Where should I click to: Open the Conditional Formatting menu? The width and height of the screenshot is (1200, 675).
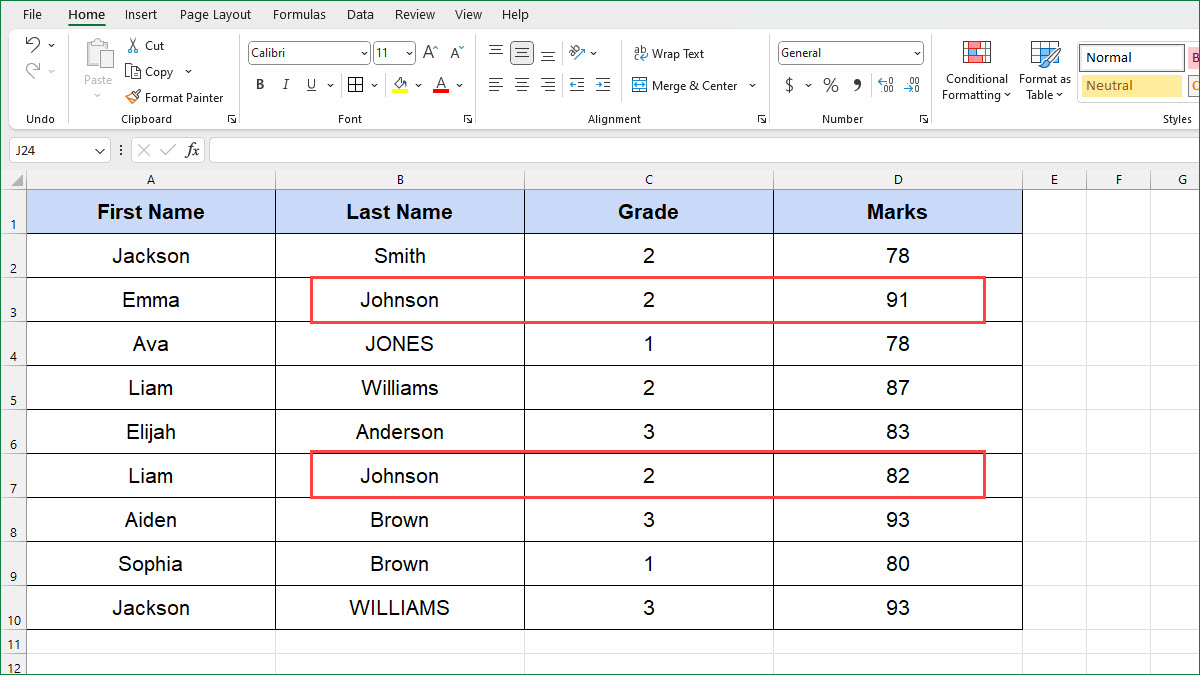(975, 70)
